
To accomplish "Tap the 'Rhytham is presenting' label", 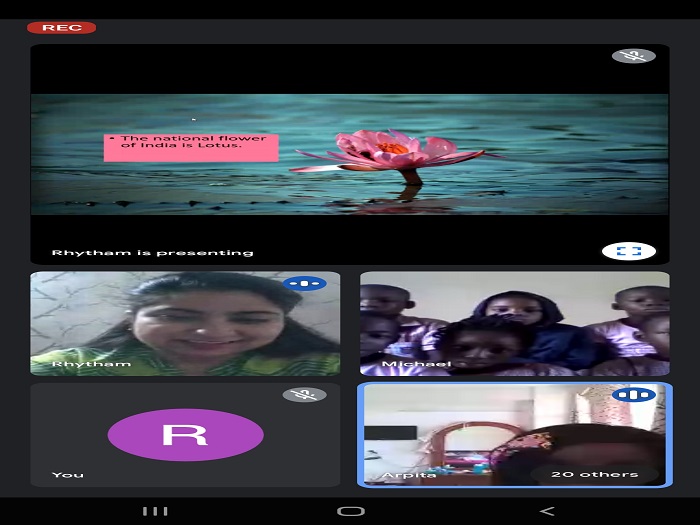I will tap(152, 253).
